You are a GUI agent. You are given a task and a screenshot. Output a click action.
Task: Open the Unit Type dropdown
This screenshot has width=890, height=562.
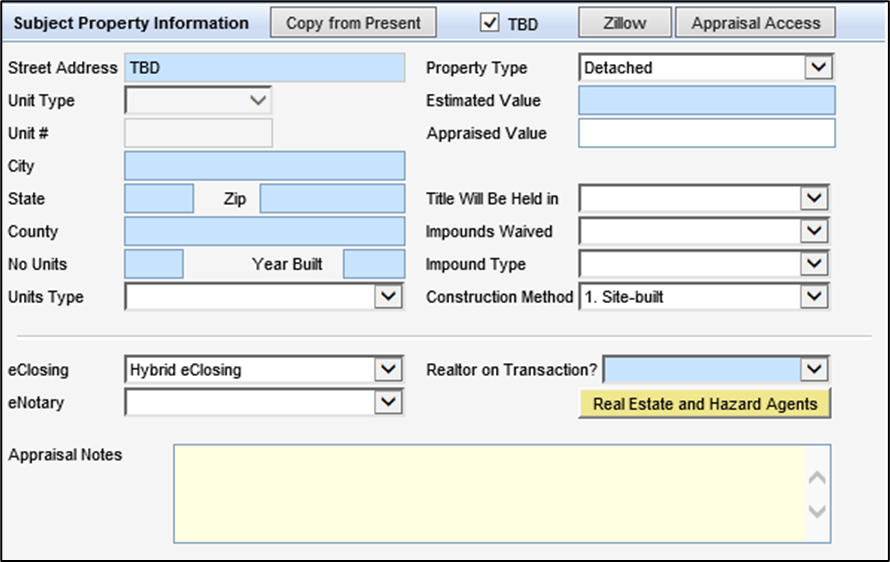point(259,100)
